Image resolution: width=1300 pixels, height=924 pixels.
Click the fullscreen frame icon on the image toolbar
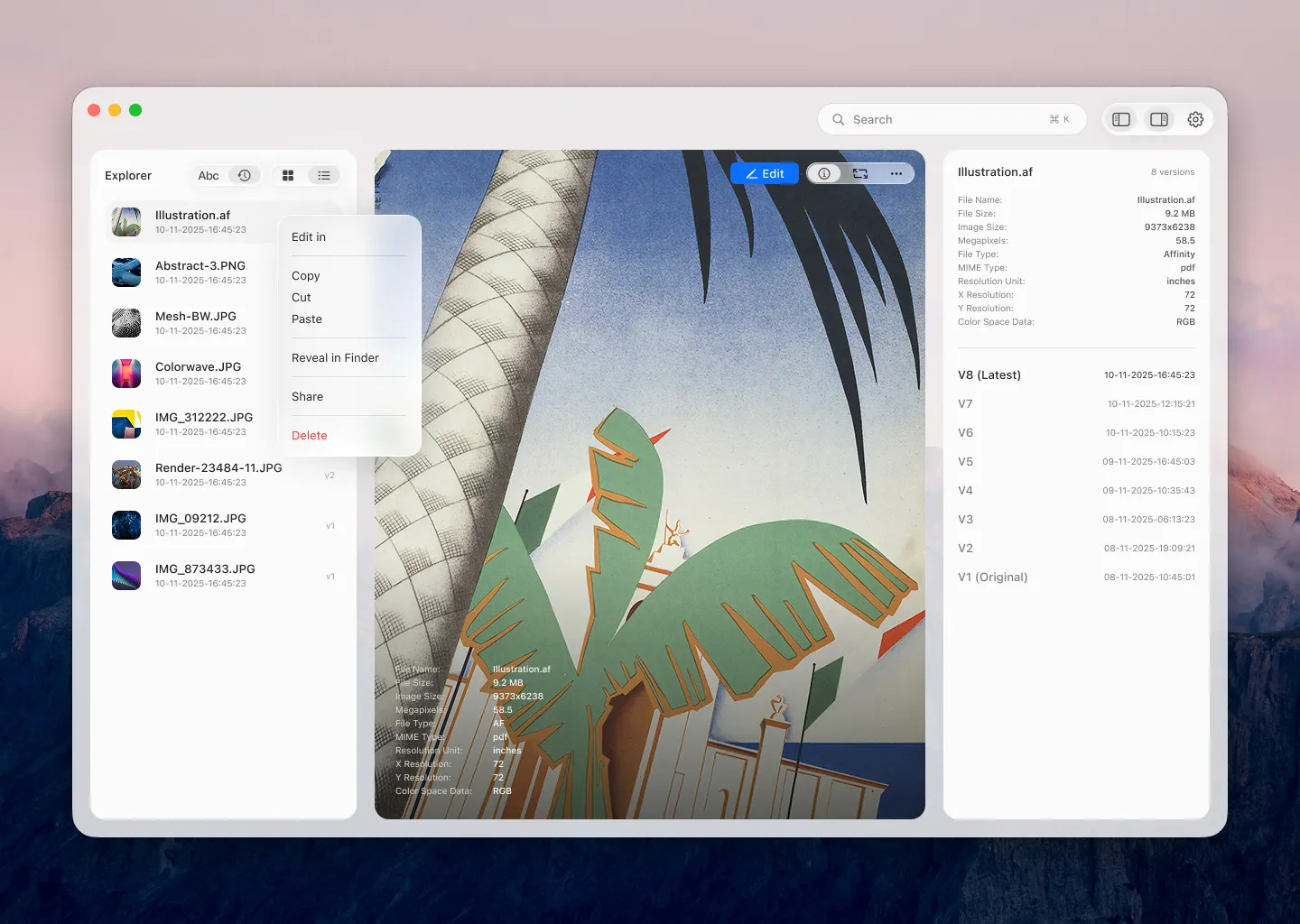(860, 173)
